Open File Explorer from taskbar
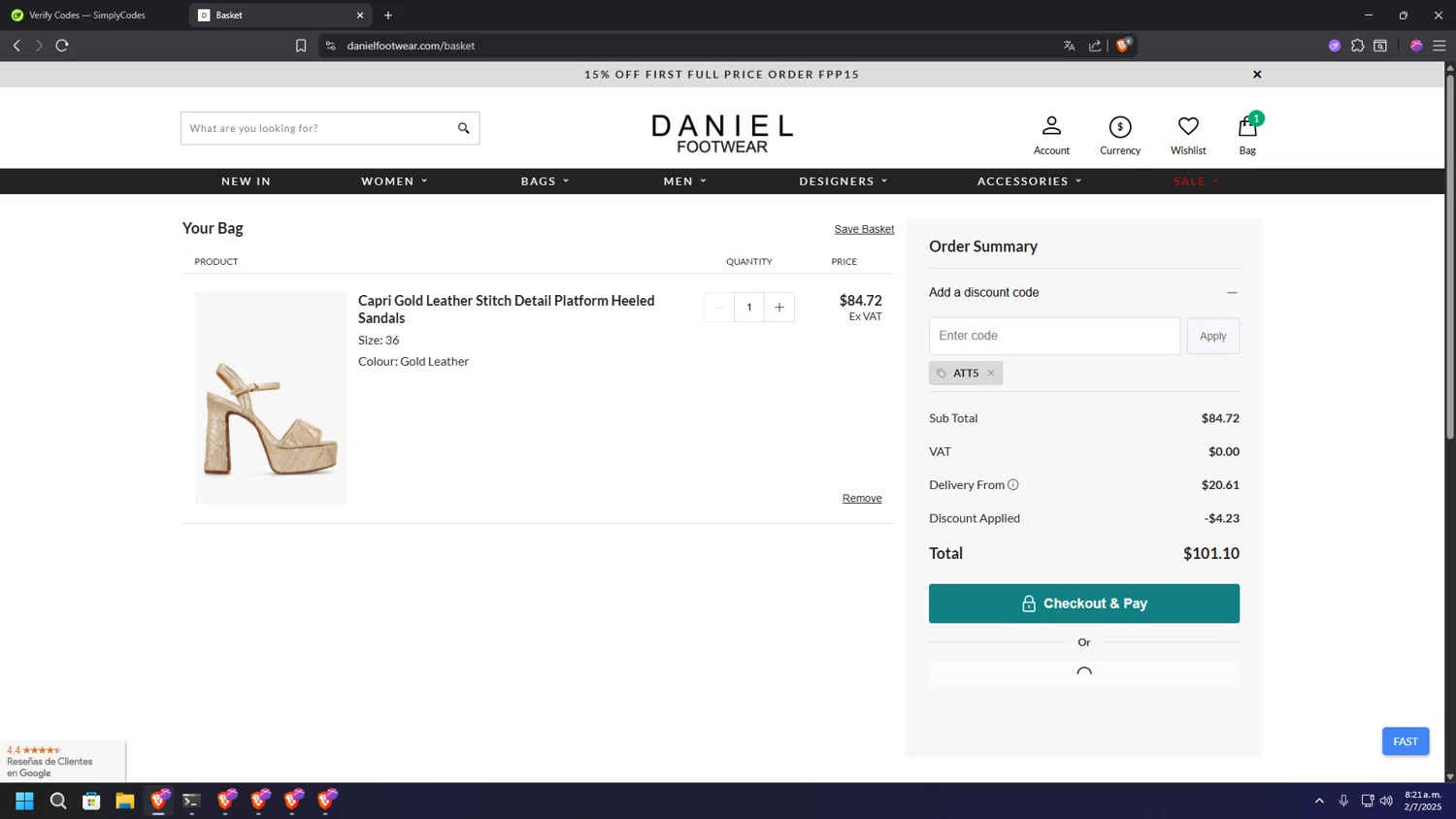 (125, 801)
